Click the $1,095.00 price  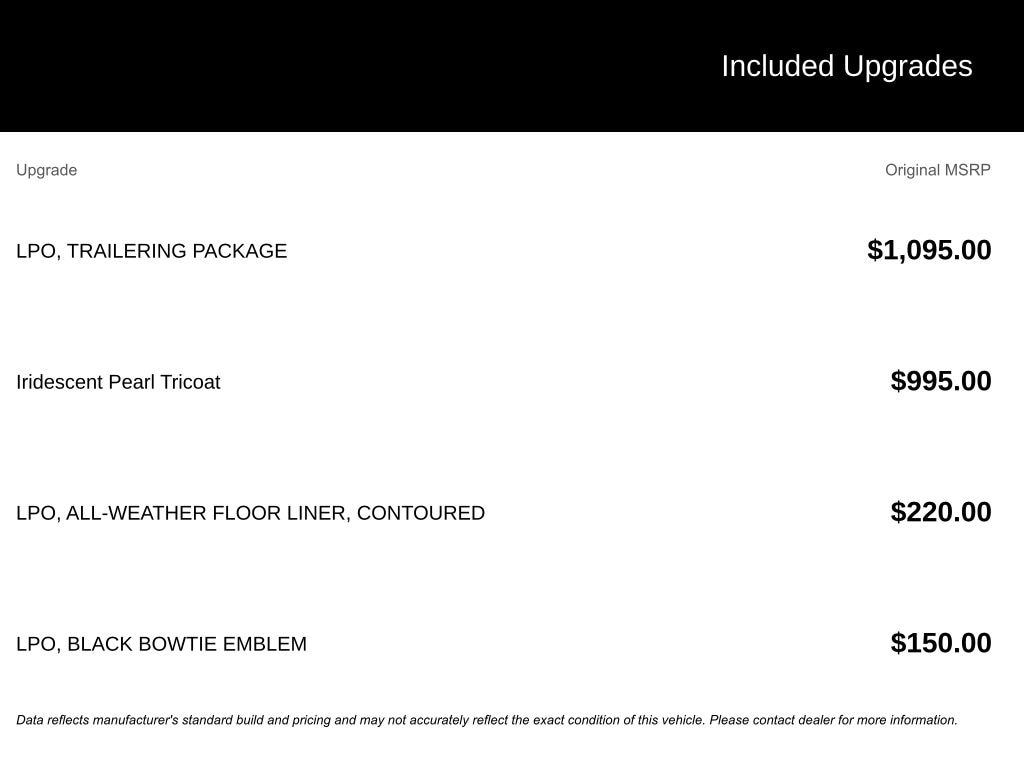click(929, 250)
